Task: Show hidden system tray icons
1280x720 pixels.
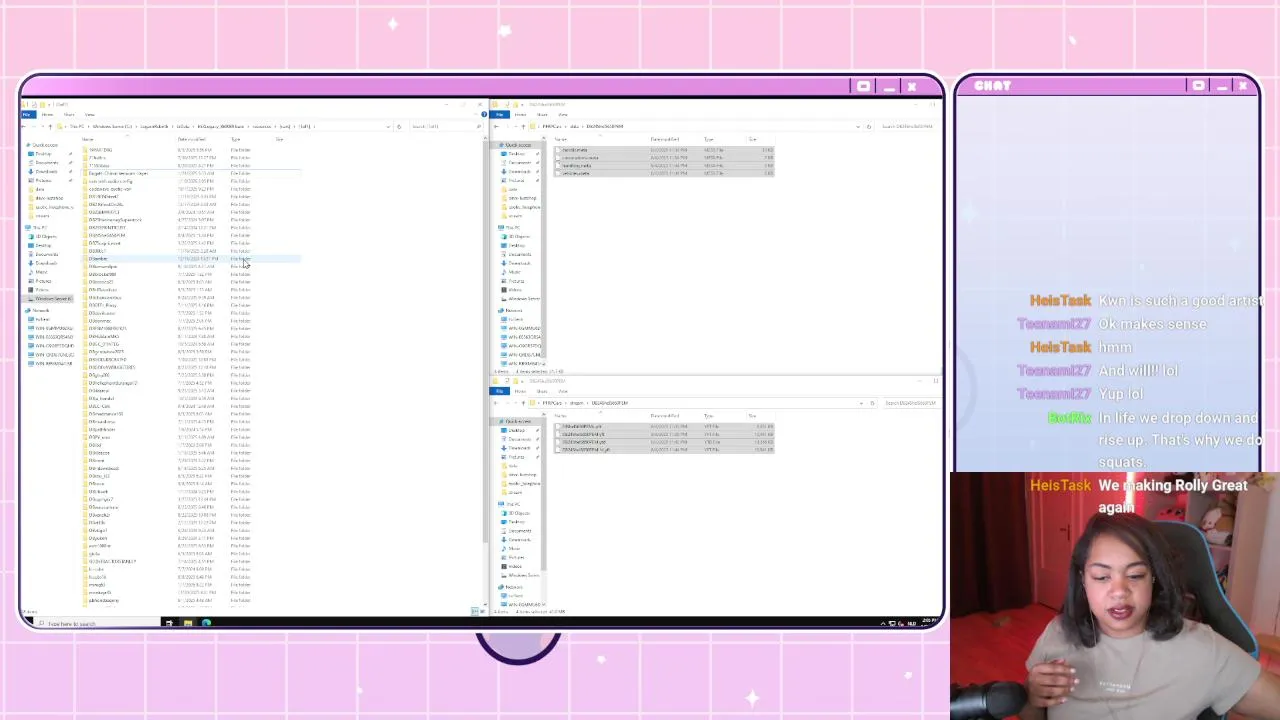Action: (x=883, y=624)
